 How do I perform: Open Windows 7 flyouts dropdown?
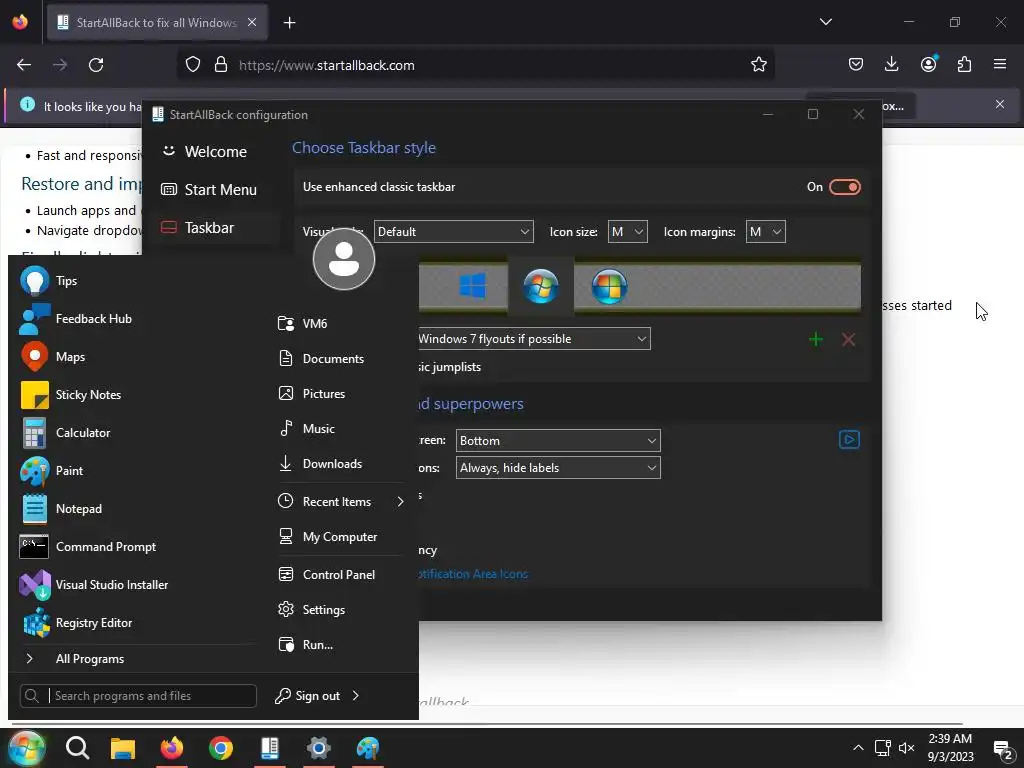tap(534, 339)
